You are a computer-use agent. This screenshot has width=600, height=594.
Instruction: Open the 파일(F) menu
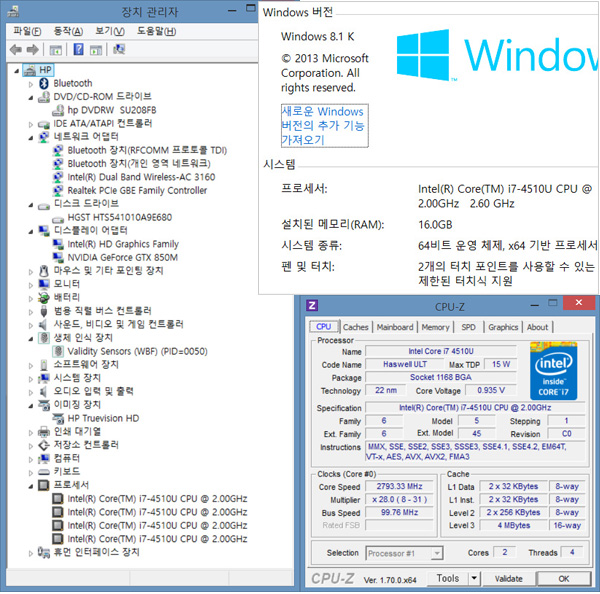tap(27, 31)
